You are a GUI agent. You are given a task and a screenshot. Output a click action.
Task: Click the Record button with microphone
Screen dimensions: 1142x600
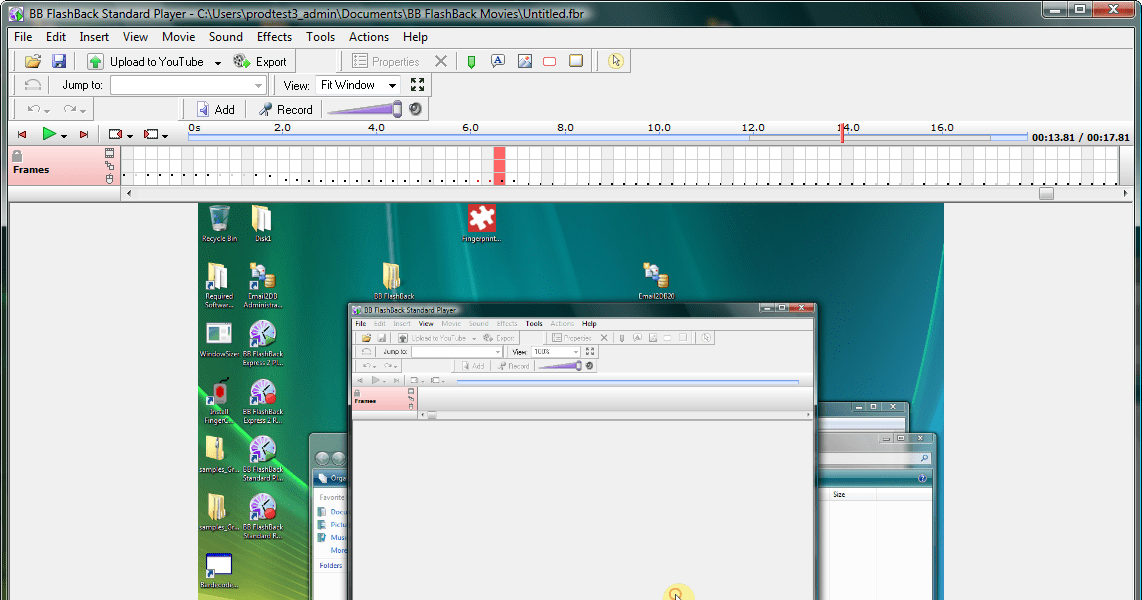pyautogui.click(x=286, y=110)
